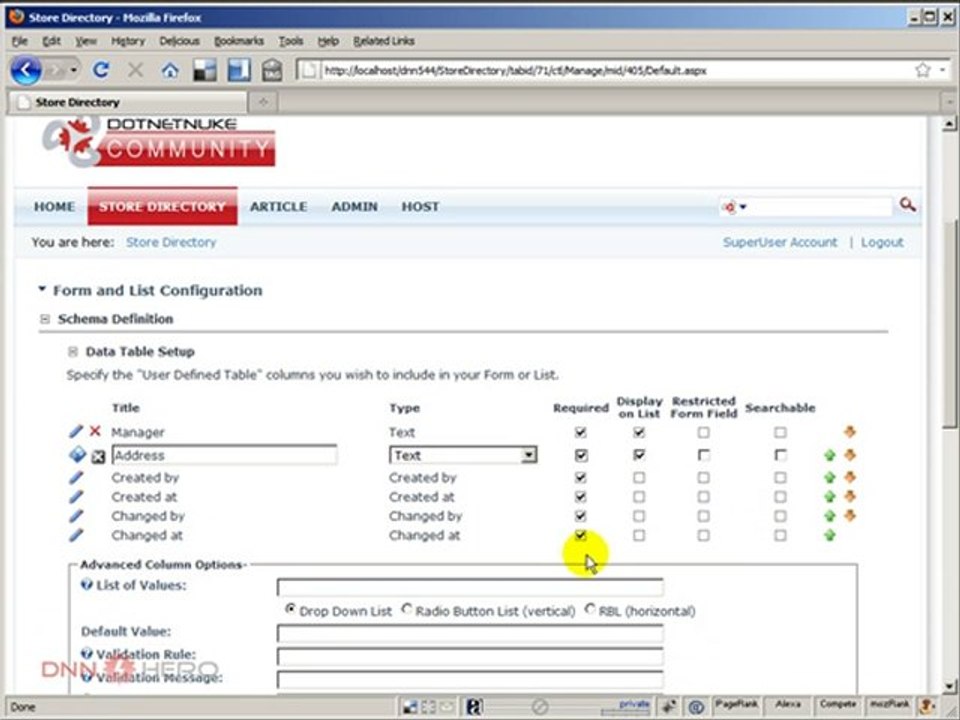Bookmark this page with the star icon
The image size is (960, 720).
pyautogui.click(x=923, y=70)
